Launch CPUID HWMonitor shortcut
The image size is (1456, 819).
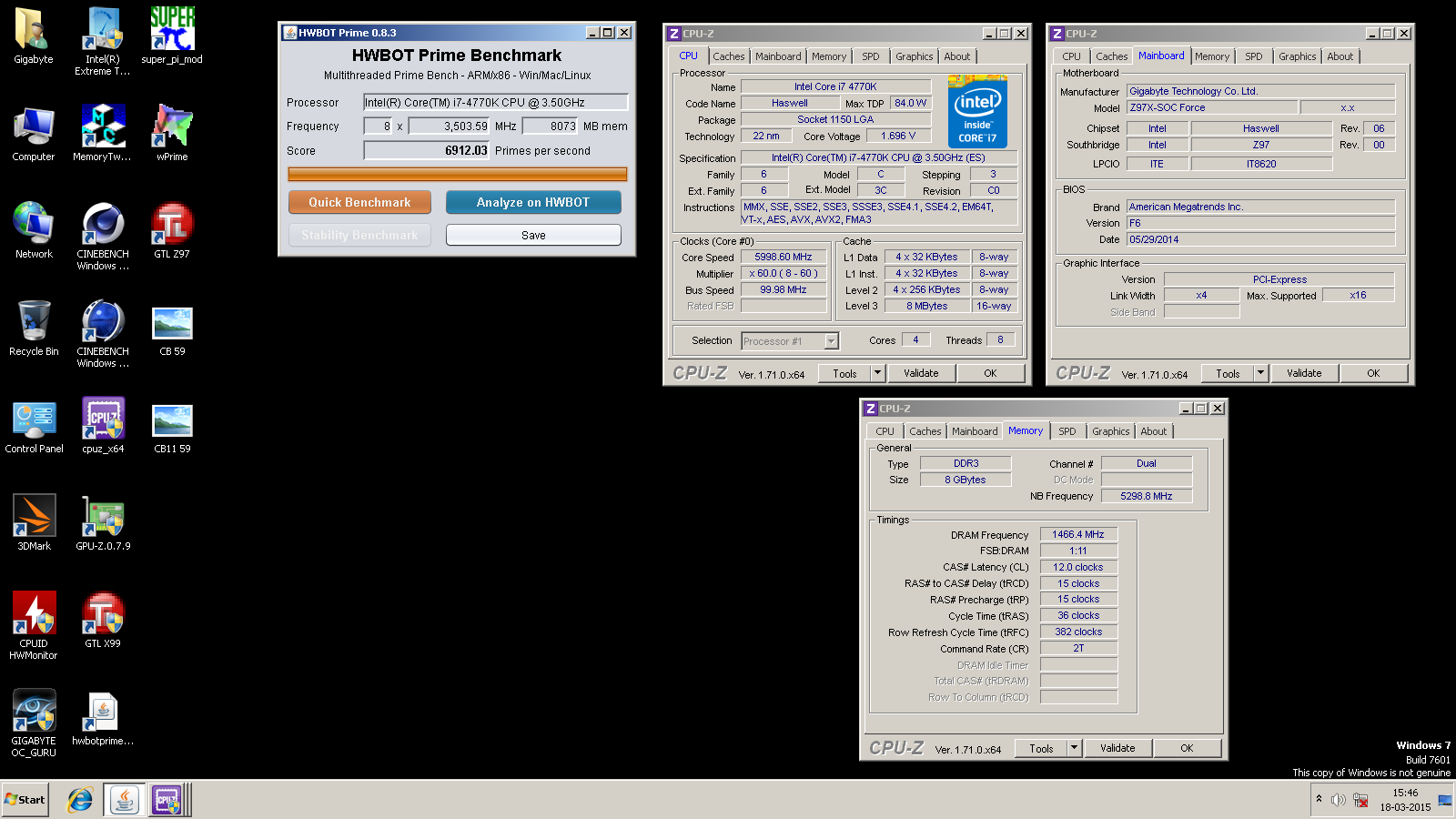point(34,626)
